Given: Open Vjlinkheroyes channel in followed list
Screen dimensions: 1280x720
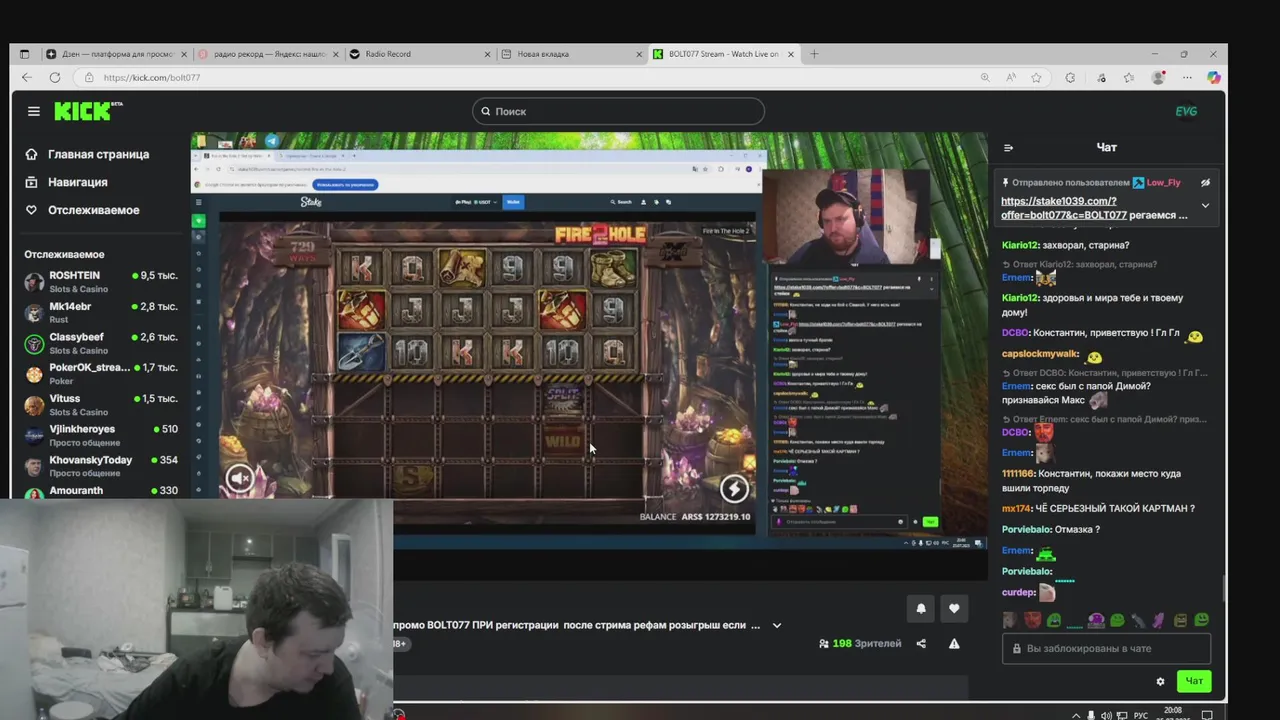Looking at the screenshot, I should tap(102, 435).
